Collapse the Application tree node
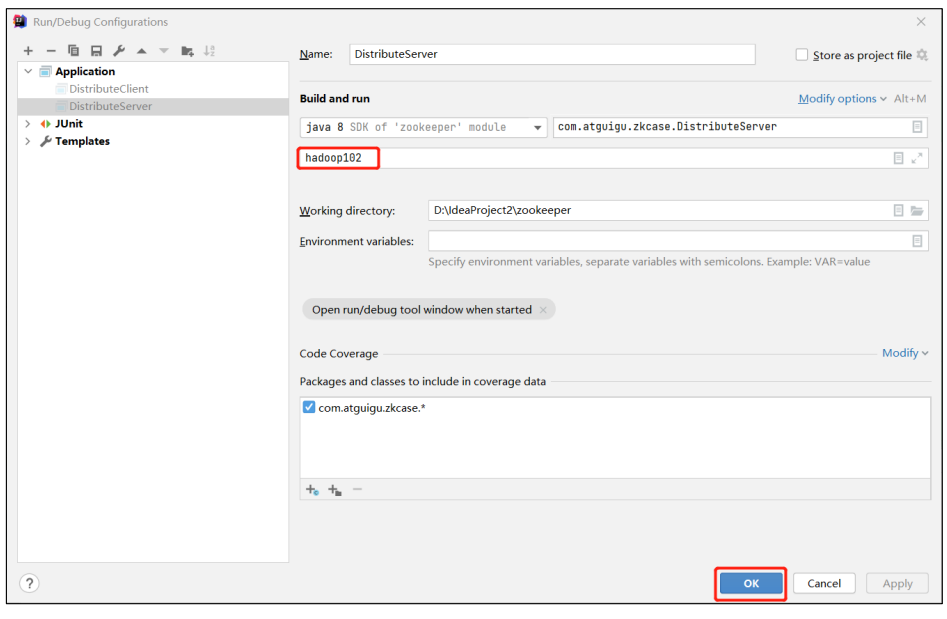947x619 pixels. pyautogui.click(x=28, y=71)
